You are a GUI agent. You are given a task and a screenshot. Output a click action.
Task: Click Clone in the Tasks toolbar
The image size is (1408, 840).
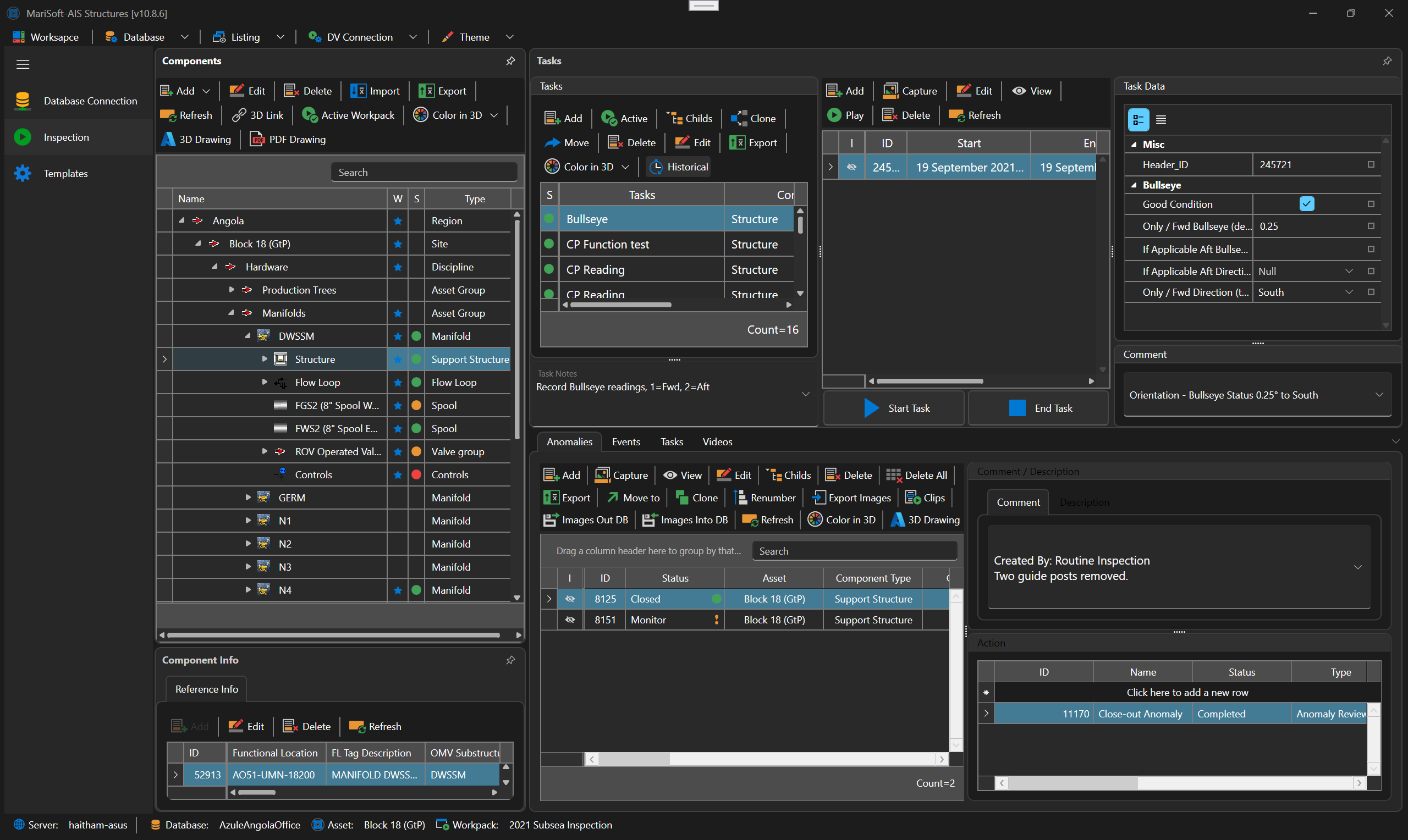coord(753,118)
